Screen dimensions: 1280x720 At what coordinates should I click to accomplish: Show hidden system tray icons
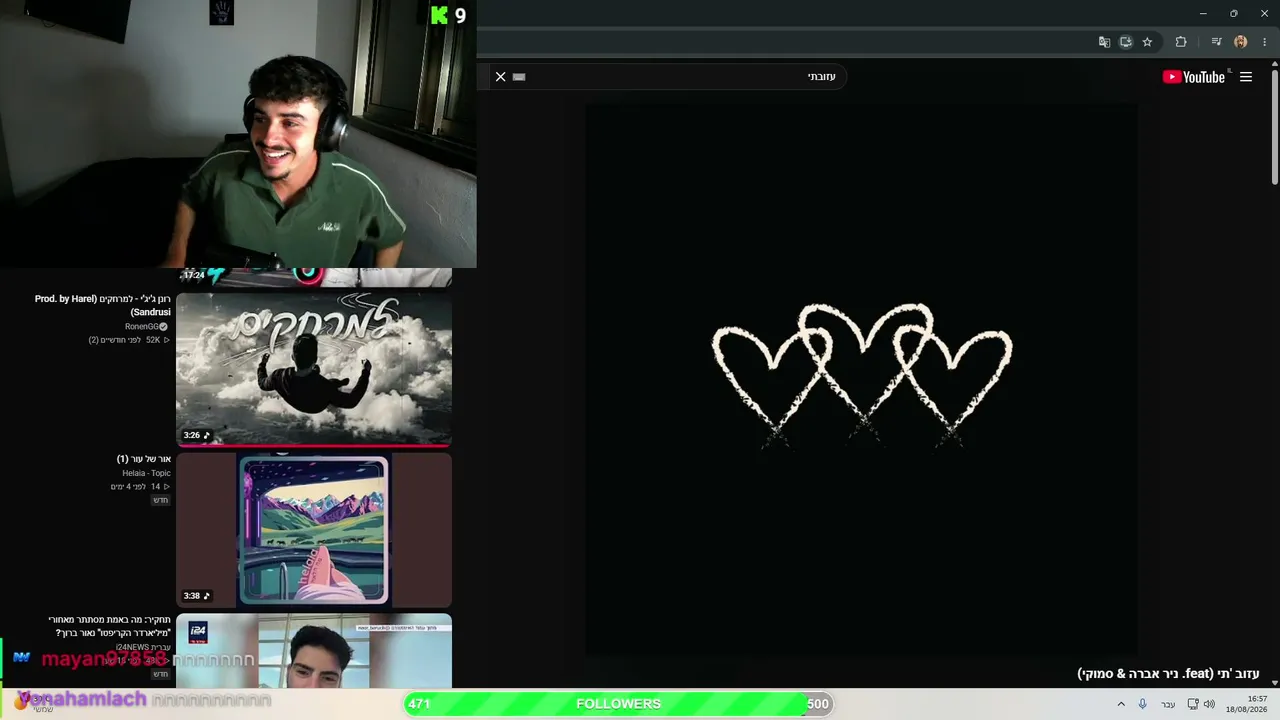(1121, 704)
